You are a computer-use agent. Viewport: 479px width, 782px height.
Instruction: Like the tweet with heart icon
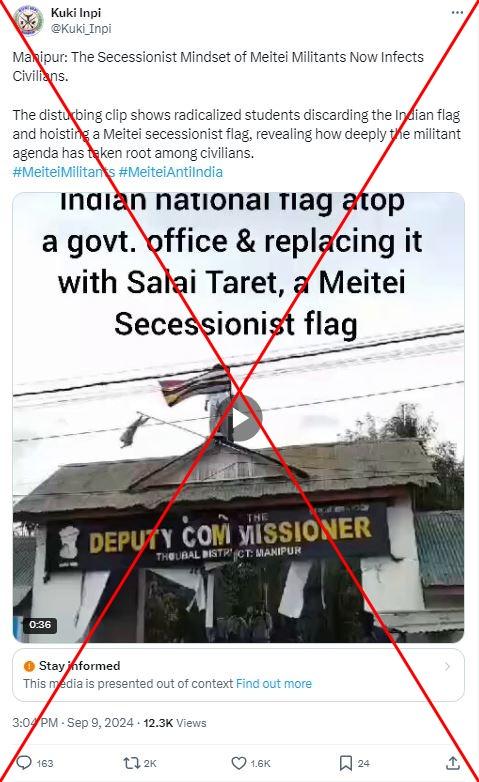point(239,763)
